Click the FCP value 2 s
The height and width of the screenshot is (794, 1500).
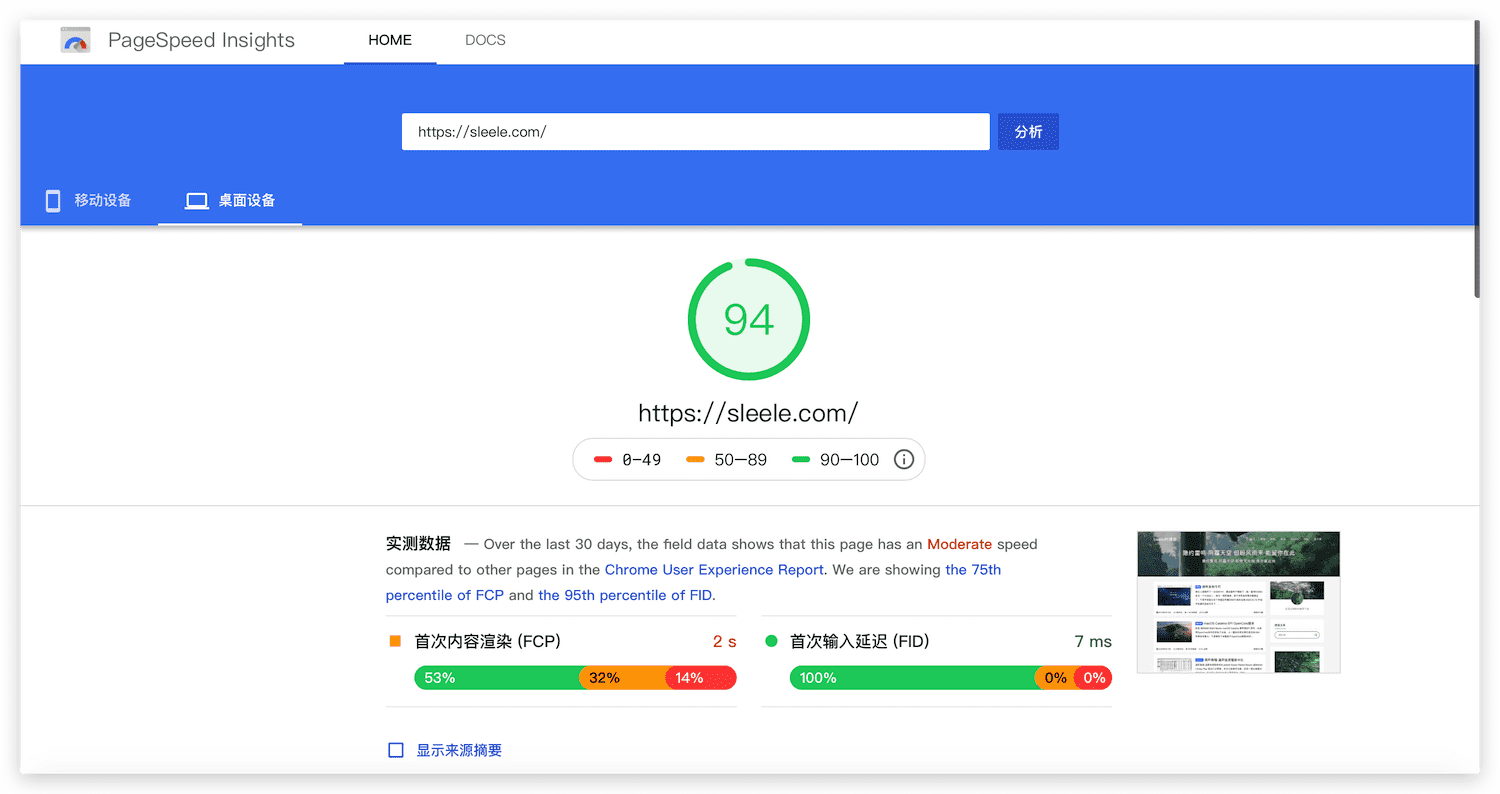[x=725, y=641]
